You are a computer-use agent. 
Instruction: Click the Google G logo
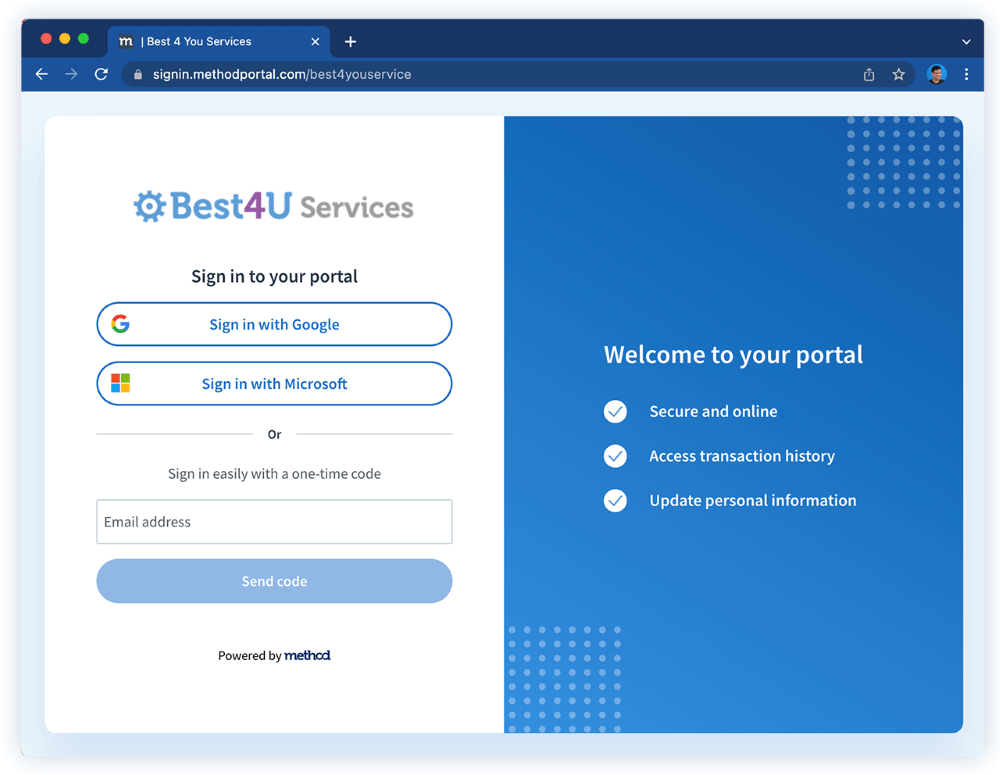coord(121,324)
